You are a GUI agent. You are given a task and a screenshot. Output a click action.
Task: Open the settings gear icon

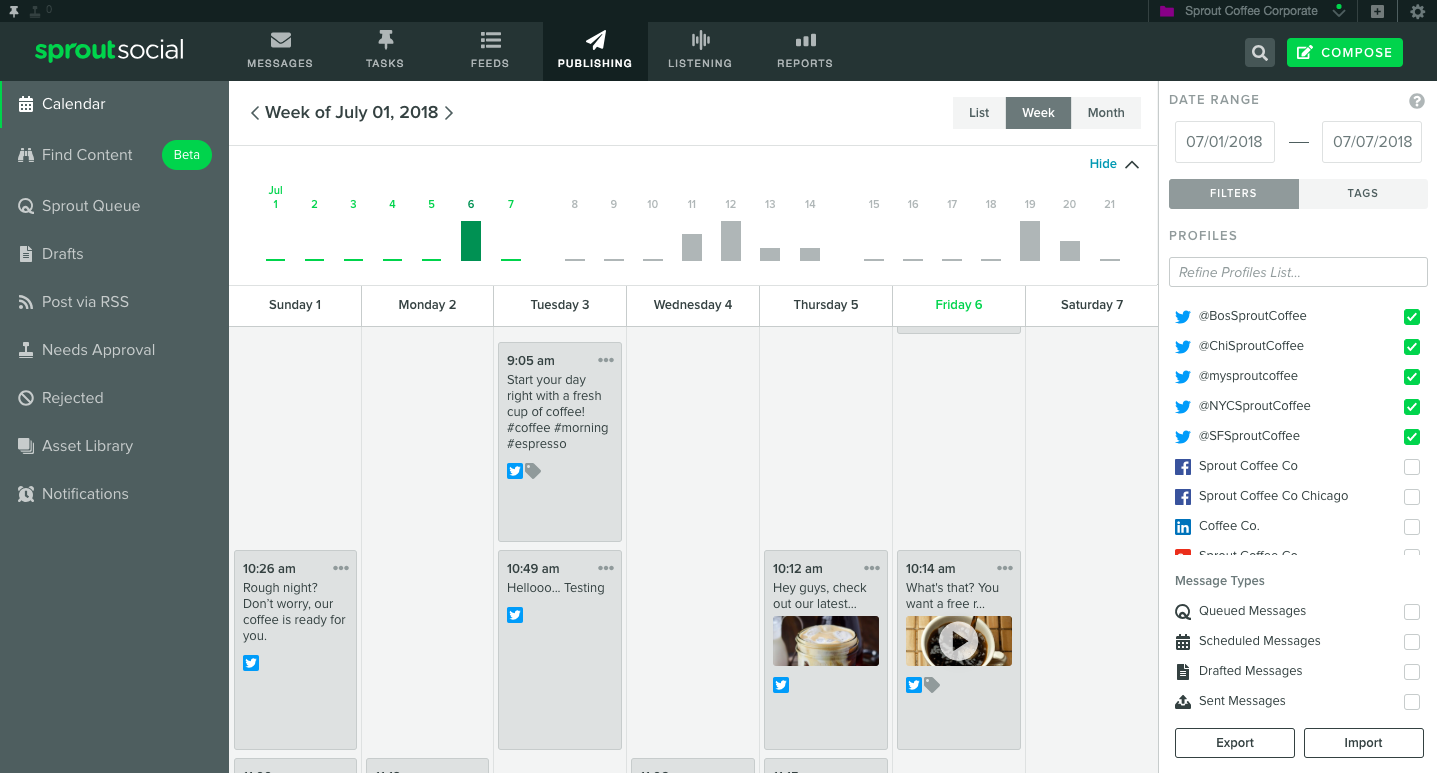1417,11
